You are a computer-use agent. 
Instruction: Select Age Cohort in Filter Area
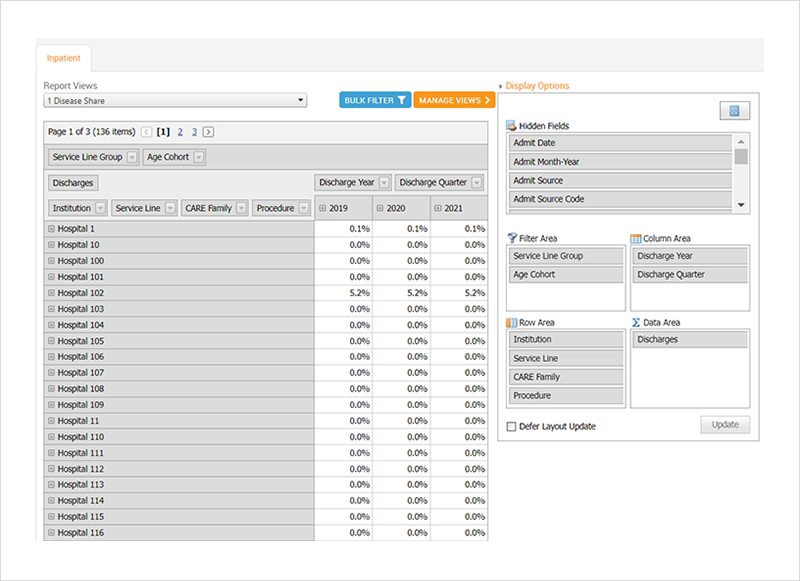pyautogui.click(x=566, y=274)
